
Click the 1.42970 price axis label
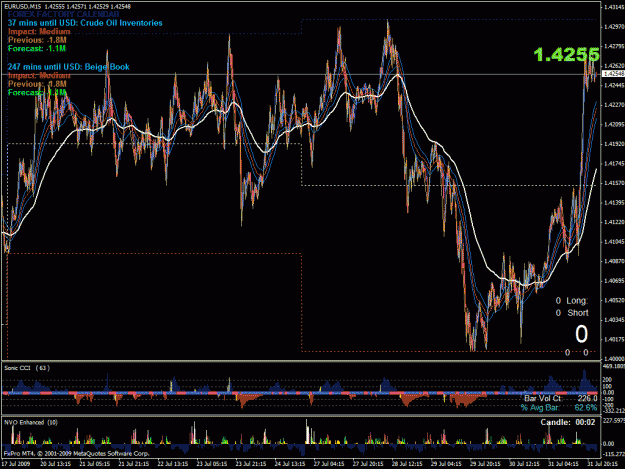[x=614, y=27]
